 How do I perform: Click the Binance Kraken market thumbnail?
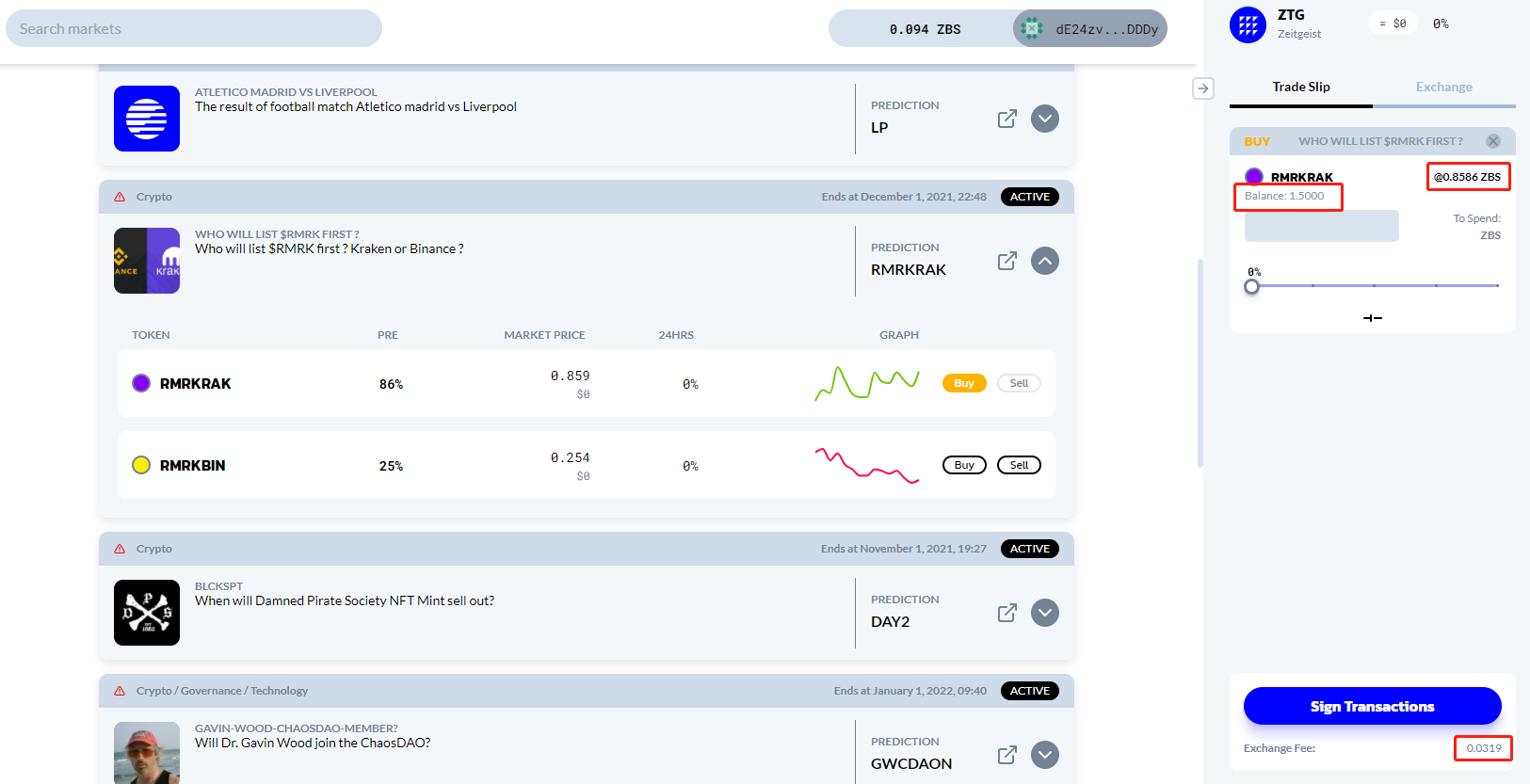pos(147,261)
